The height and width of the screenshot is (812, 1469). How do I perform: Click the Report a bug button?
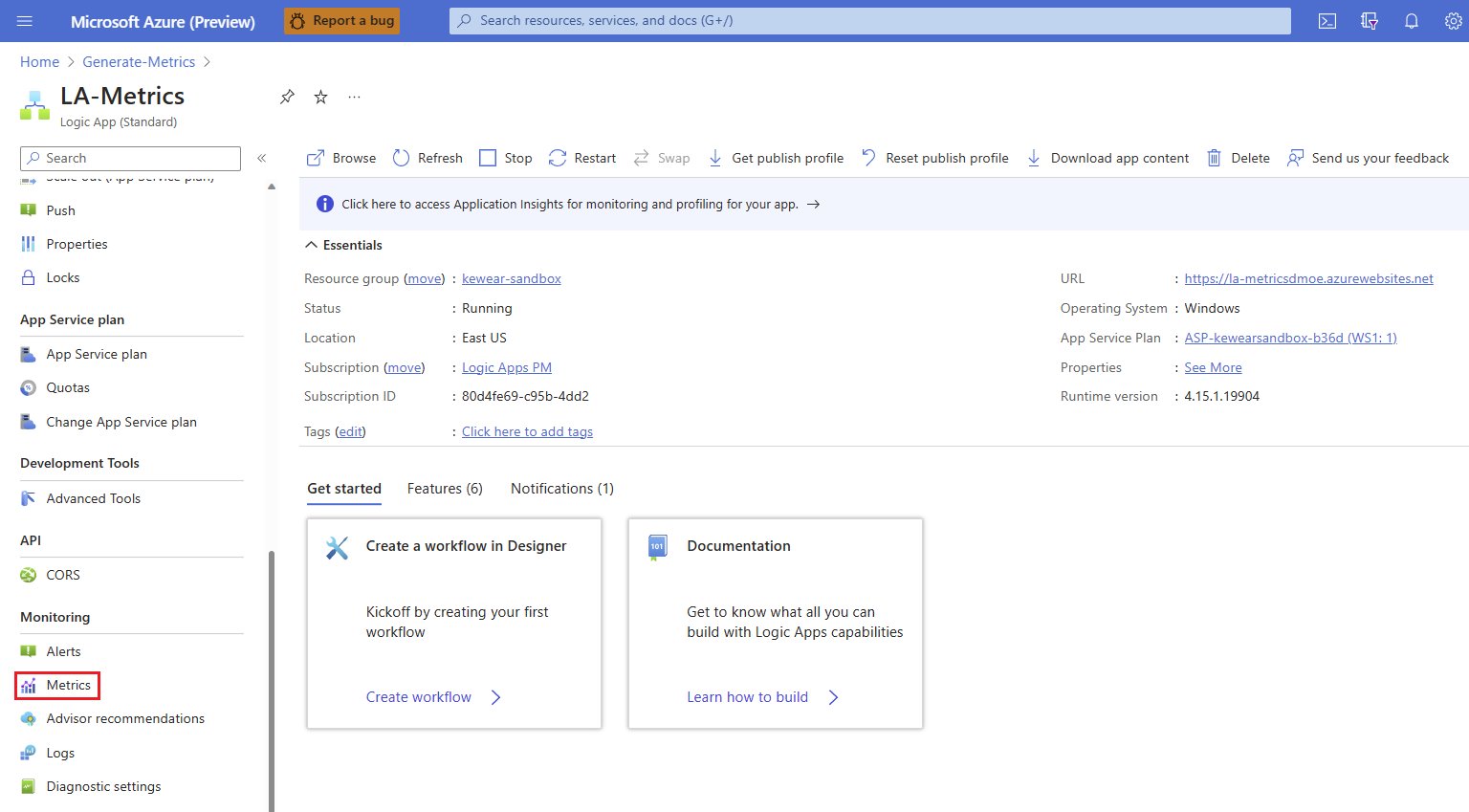(x=341, y=21)
